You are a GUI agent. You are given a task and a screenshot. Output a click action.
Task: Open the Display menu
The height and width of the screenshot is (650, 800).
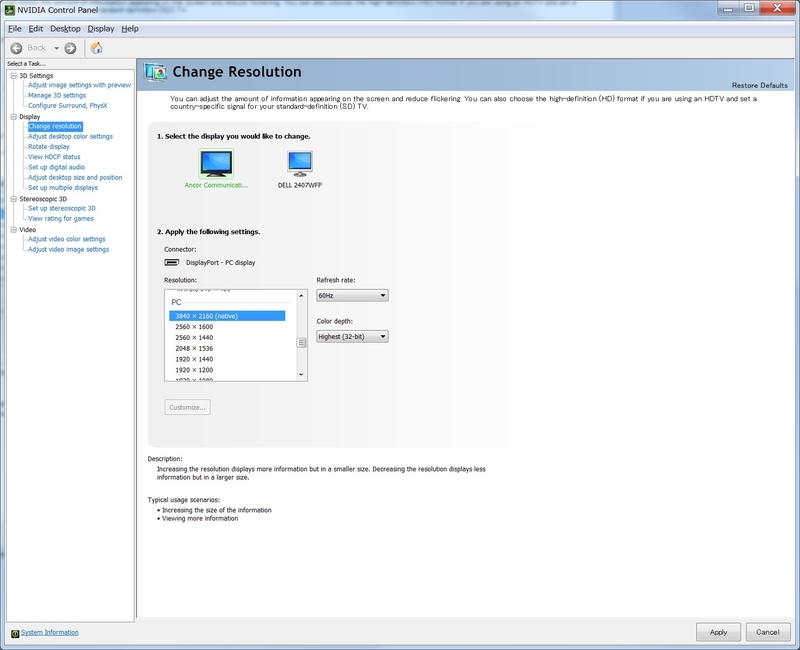point(101,29)
